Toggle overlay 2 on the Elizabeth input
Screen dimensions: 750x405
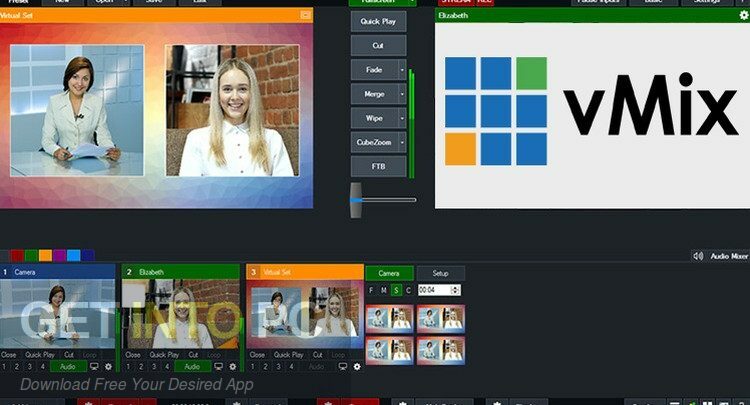[141, 367]
